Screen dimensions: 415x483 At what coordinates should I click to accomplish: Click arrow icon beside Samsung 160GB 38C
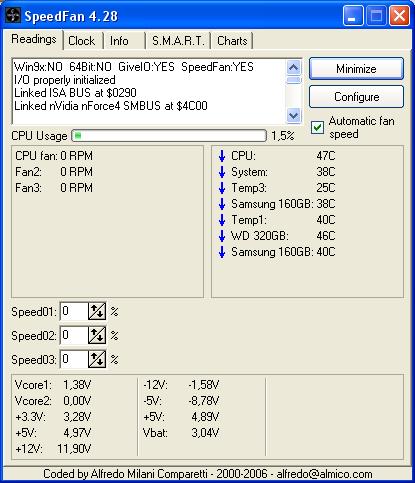[x=222, y=204]
